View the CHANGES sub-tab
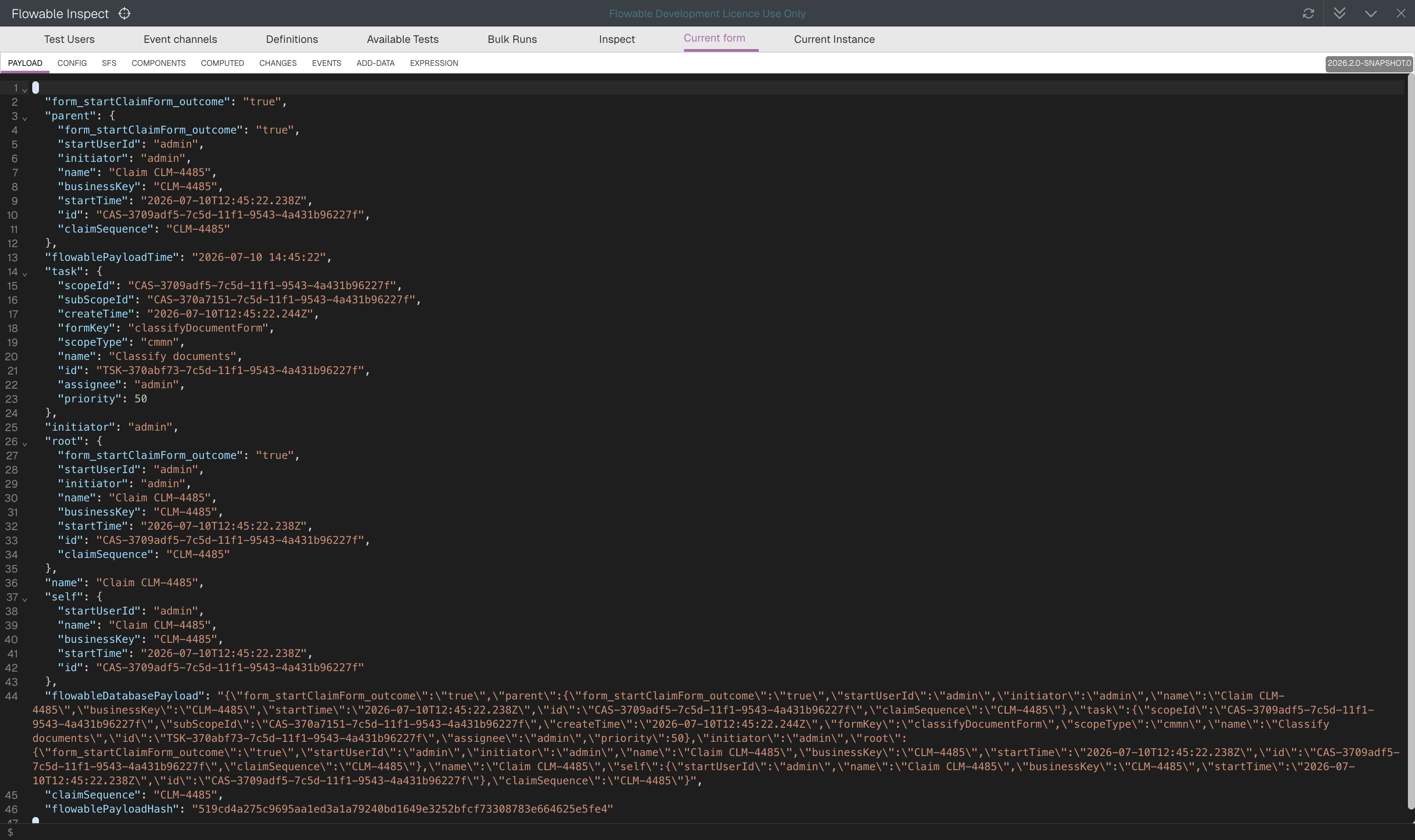The width and height of the screenshot is (1415, 840). click(278, 63)
